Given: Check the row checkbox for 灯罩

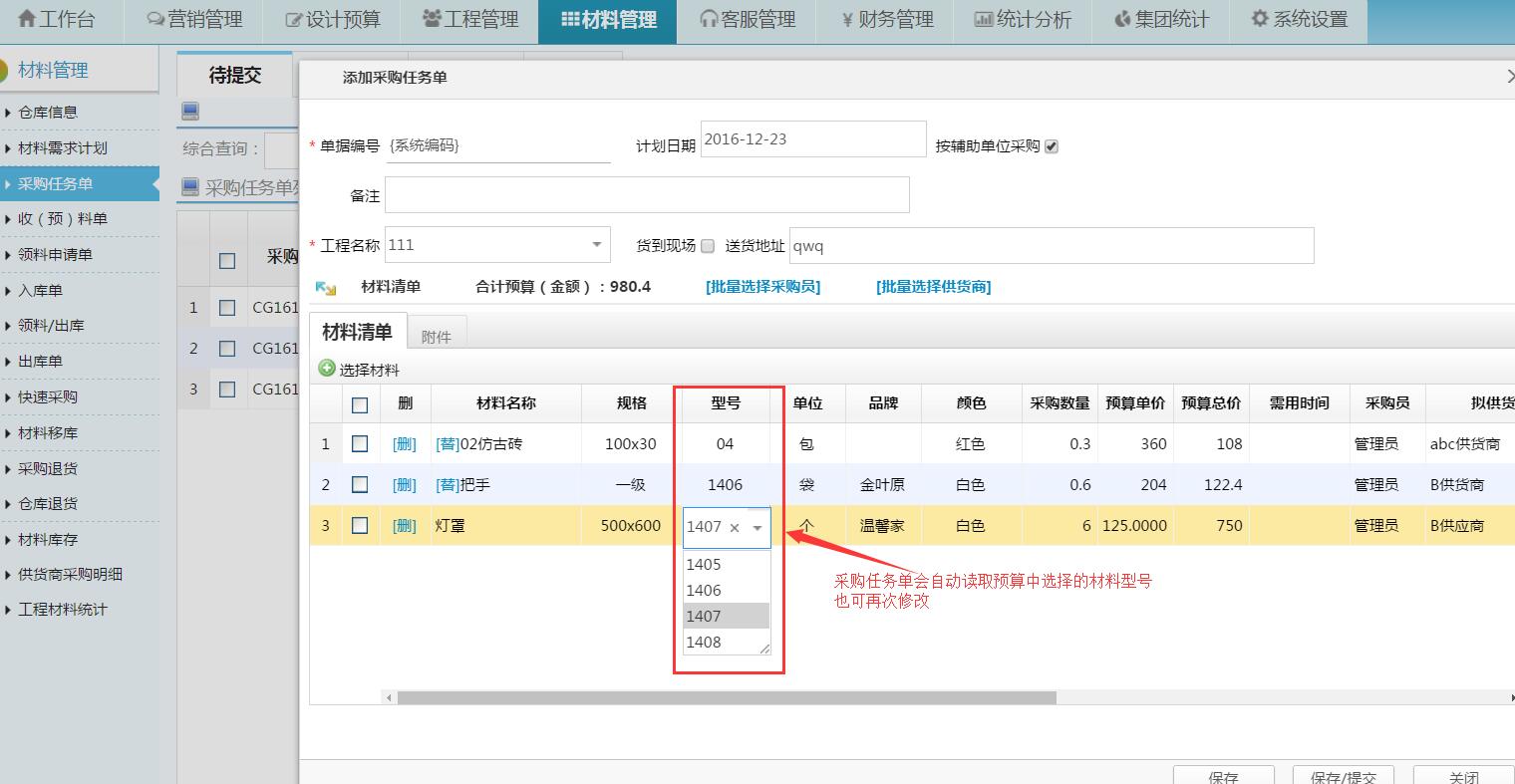Looking at the screenshot, I should (360, 526).
